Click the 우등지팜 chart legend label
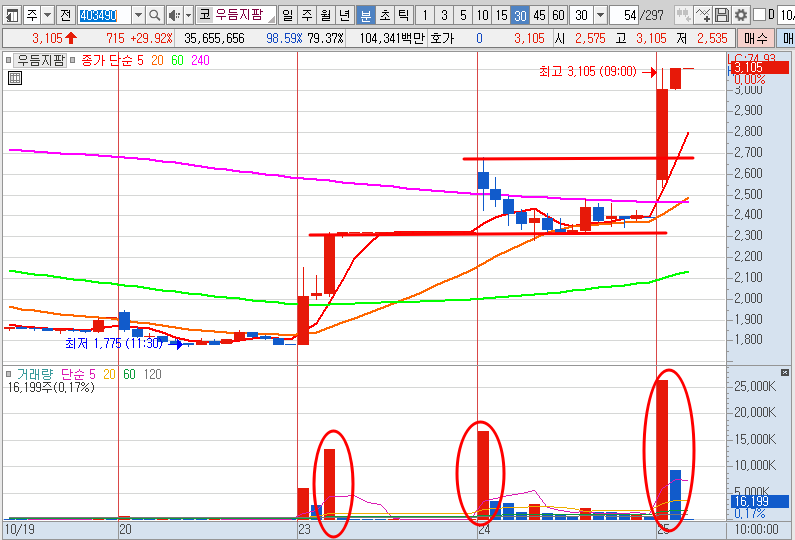 41,60
